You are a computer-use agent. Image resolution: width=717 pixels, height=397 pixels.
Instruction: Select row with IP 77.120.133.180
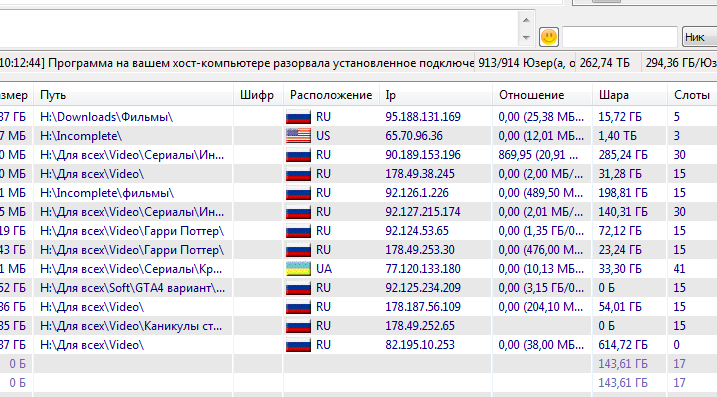[358, 269]
